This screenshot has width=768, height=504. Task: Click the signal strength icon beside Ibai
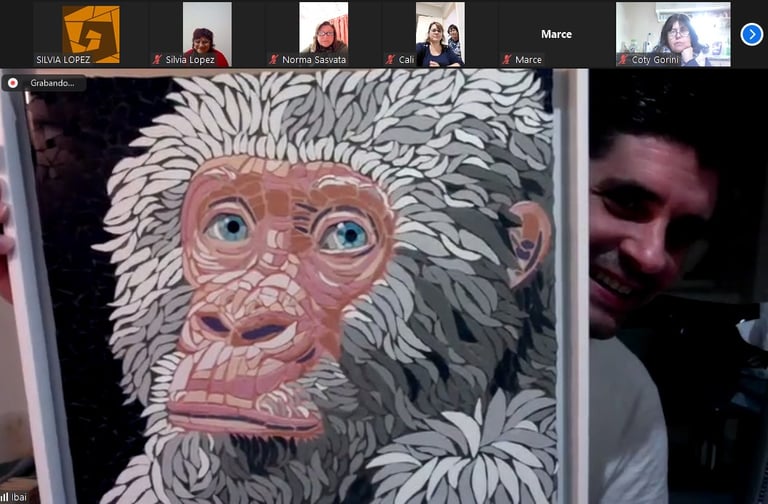click(4, 497)
